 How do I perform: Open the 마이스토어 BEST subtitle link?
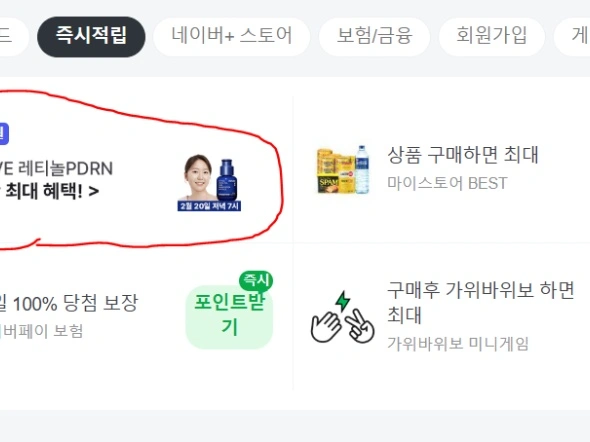tap(447, 183)
